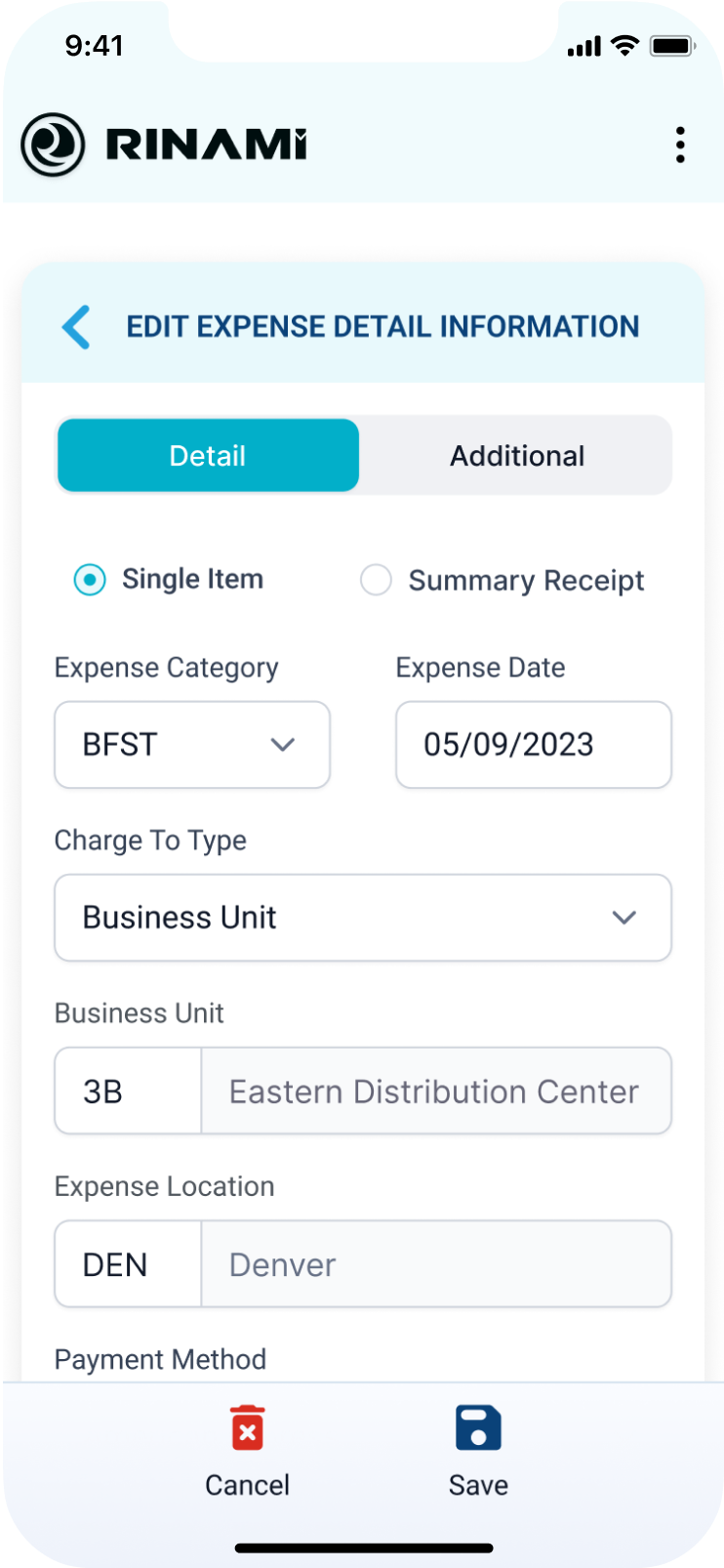Image resolution: width=724 pixels, height=1568 pixels.
Task: Click the Expense Date field
Action: 534,745
